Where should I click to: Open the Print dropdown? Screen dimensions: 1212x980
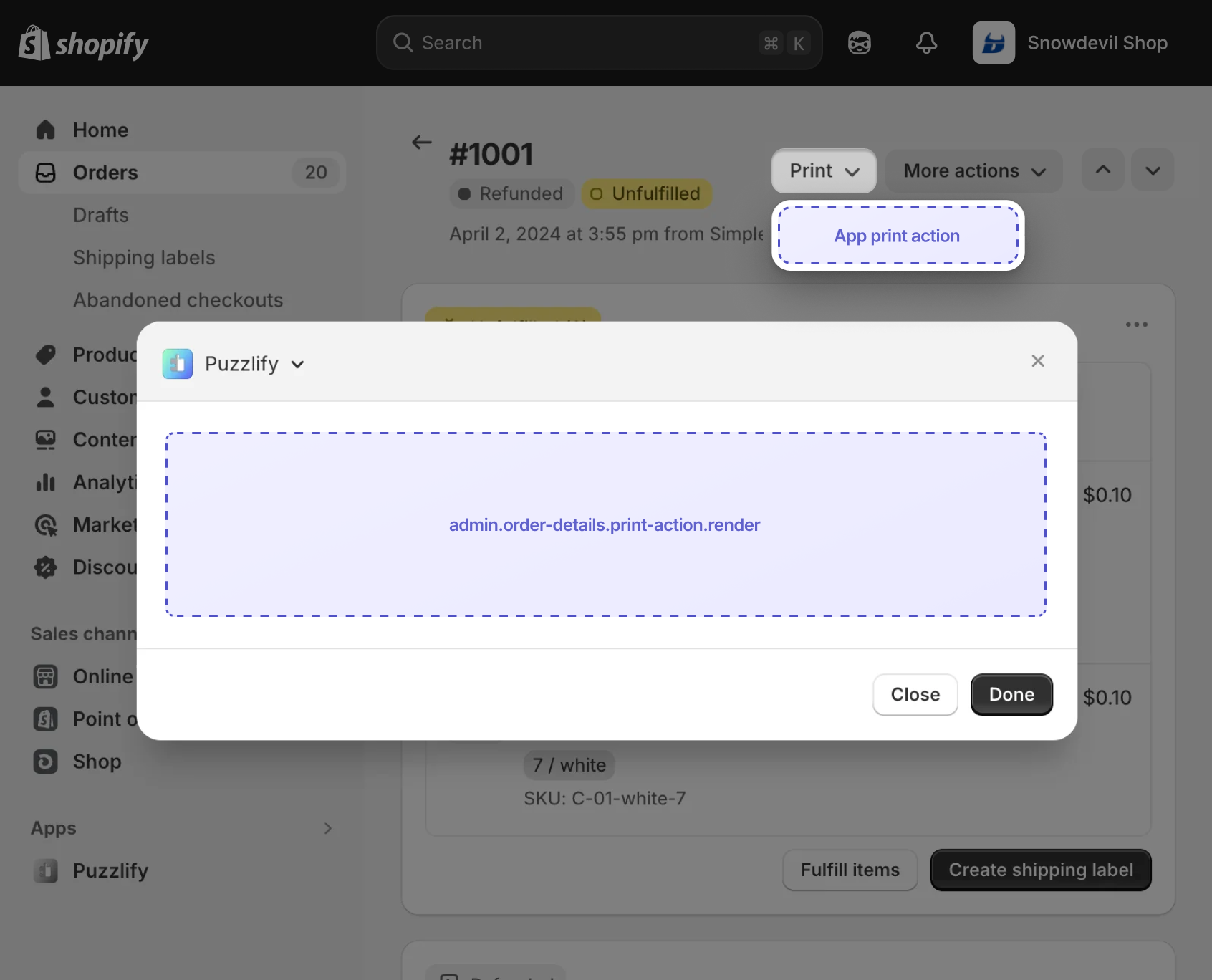(824, 170)
